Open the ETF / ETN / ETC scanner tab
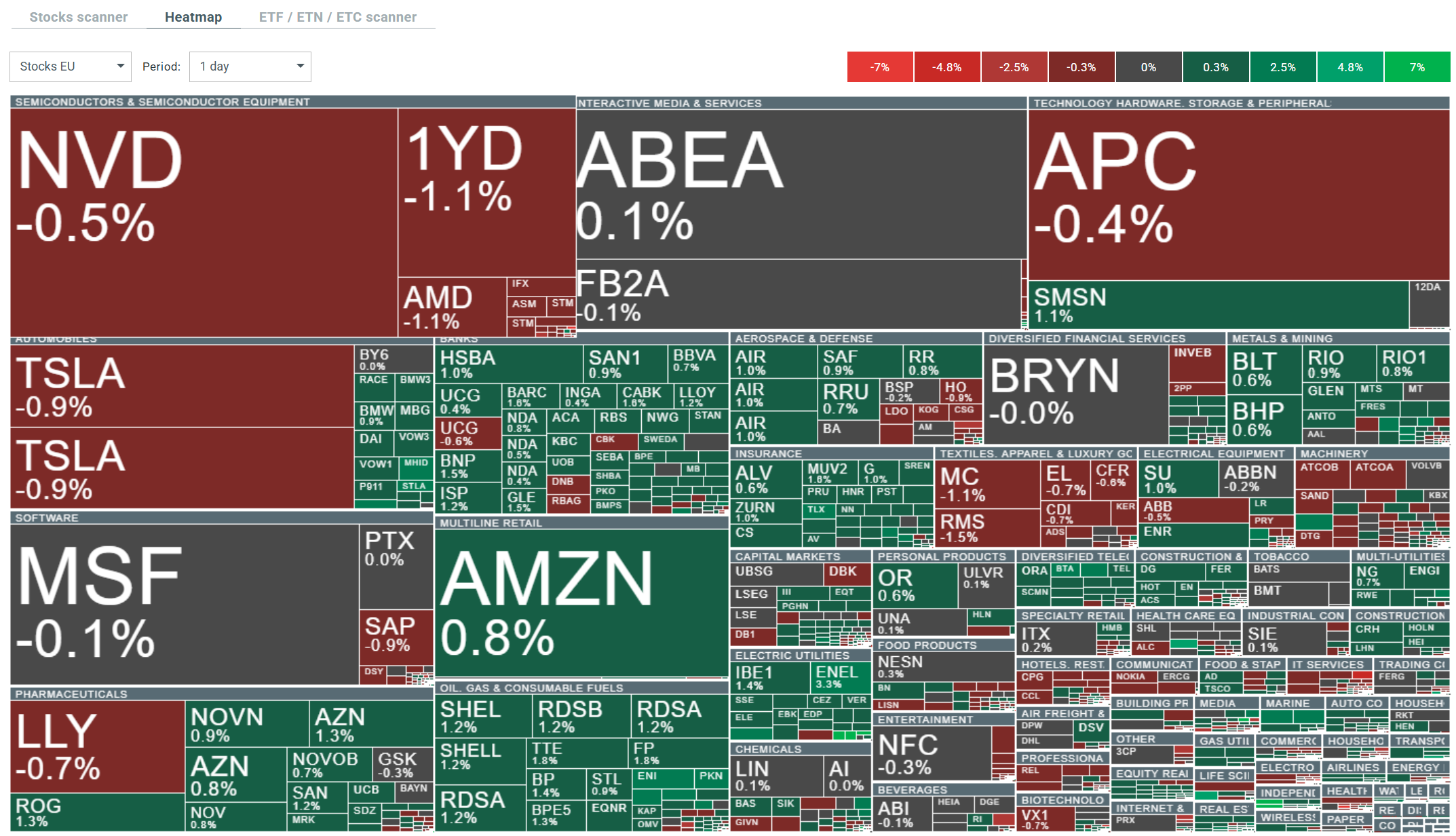 [x=337, y=17]
